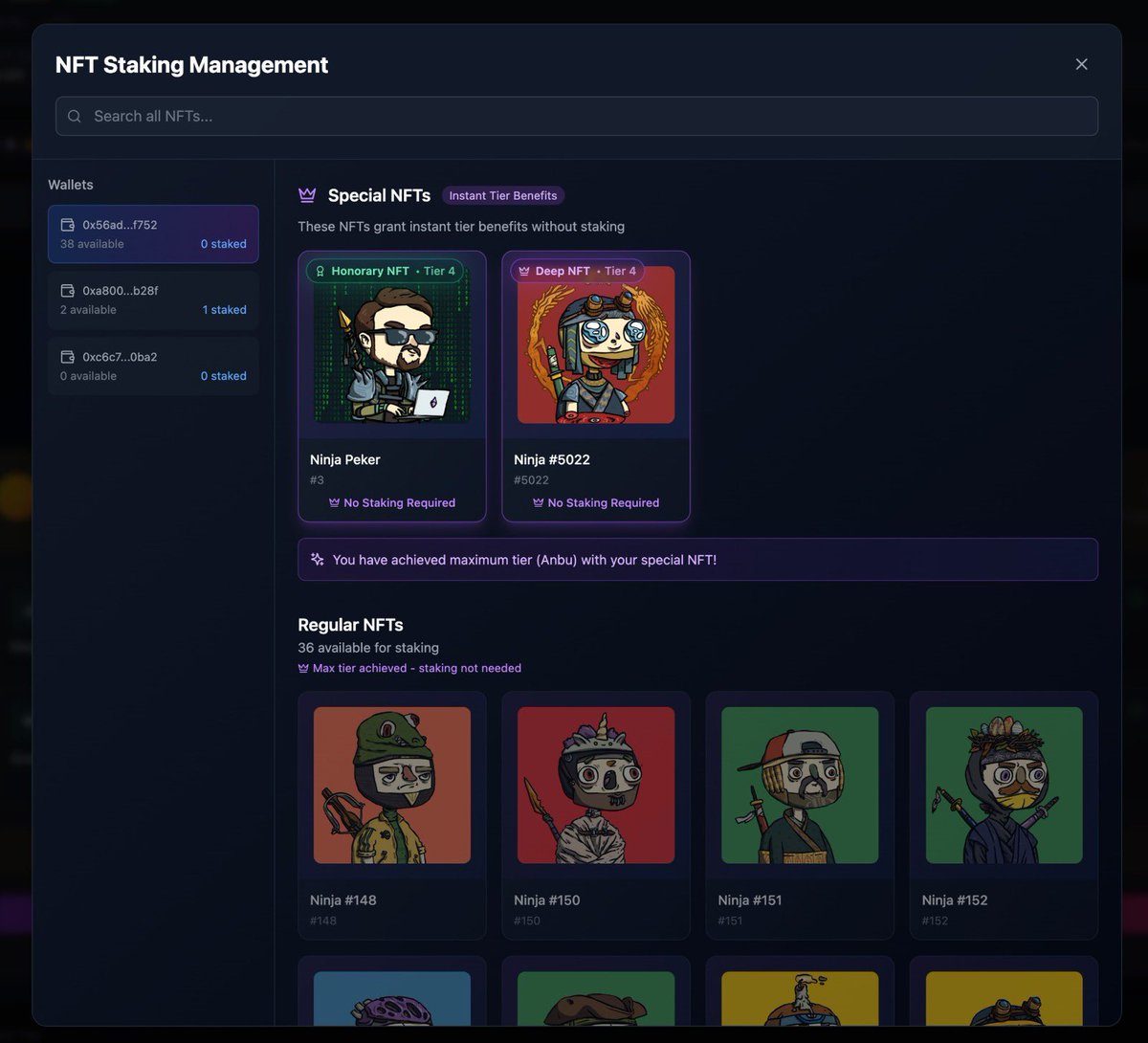Click the magnifying glass search icon
Viewport: 1148px width, 1043px height.
click(75, 116)
